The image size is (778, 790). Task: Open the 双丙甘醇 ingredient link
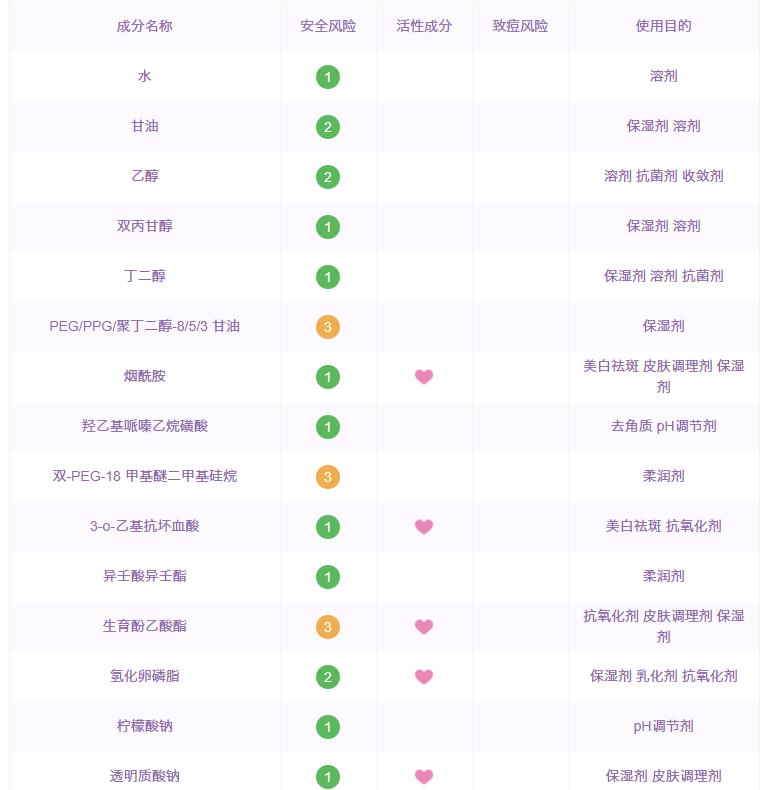pos(145,226)
